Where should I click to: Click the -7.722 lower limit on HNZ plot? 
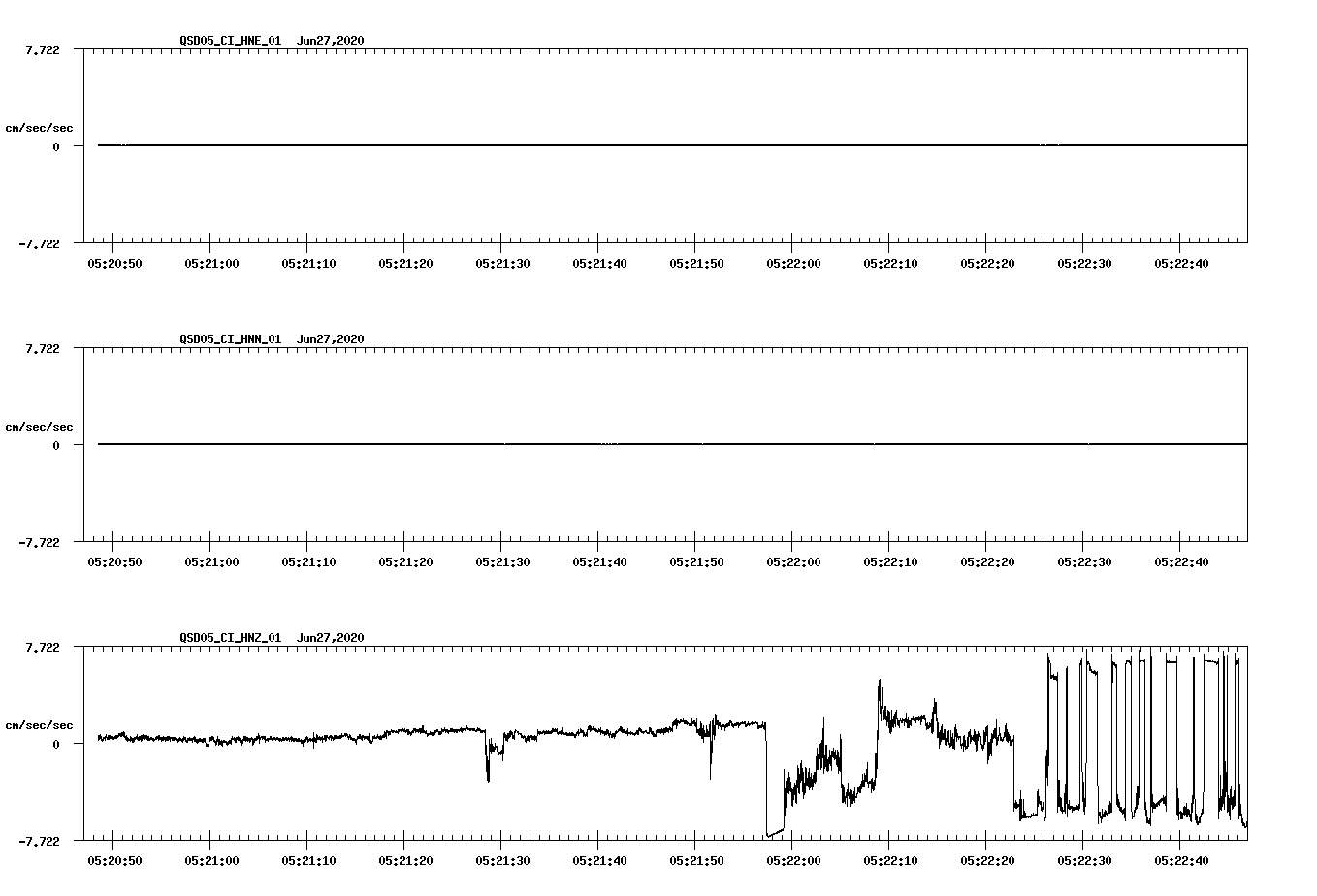tap(39, 842)
